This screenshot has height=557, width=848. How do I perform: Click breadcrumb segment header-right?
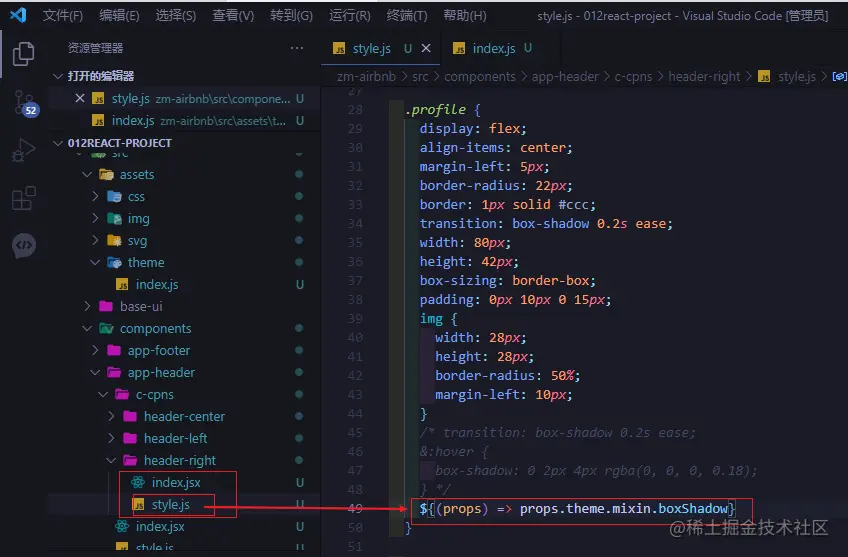click(704, 77)
